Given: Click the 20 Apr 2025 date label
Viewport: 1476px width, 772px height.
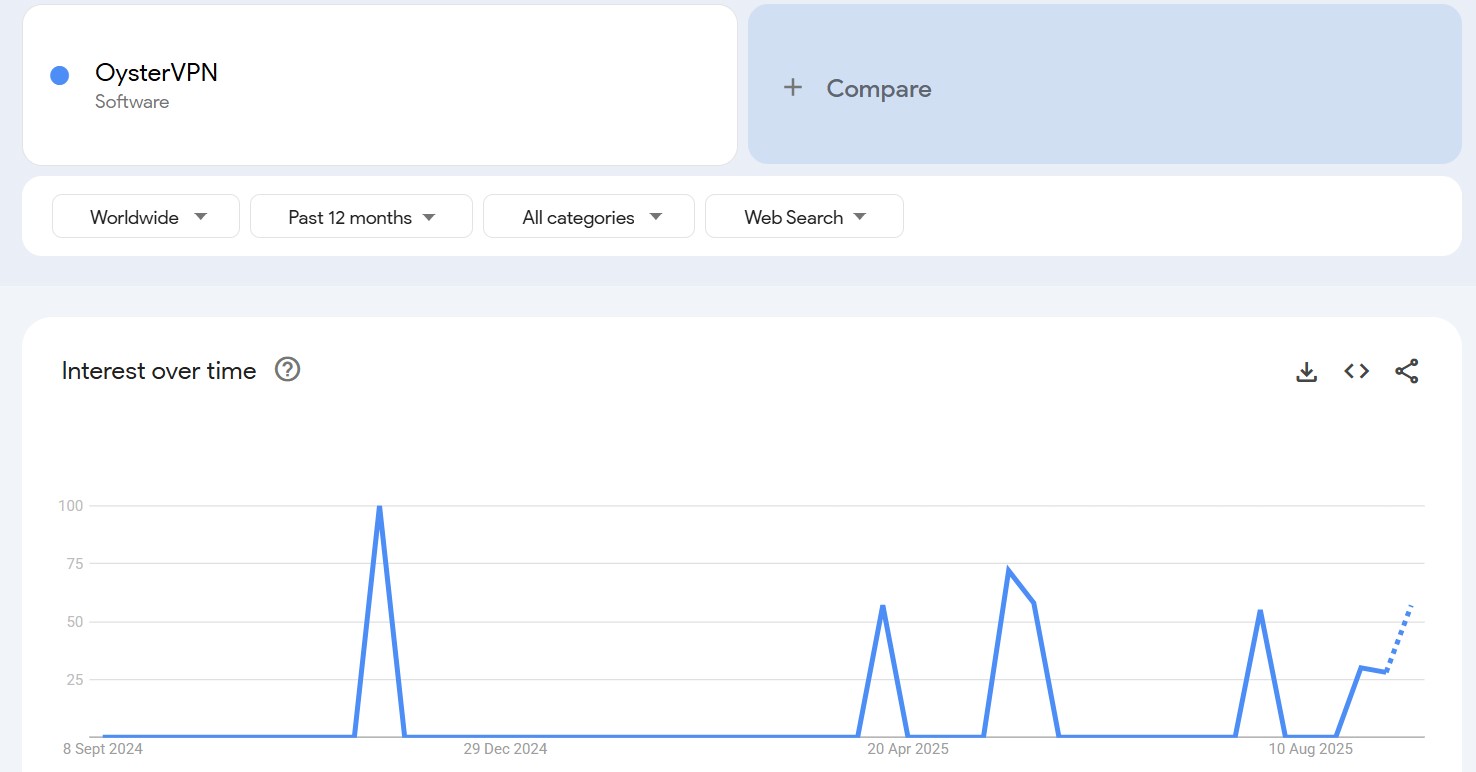Looking at the screenshot, I should 908,749.
